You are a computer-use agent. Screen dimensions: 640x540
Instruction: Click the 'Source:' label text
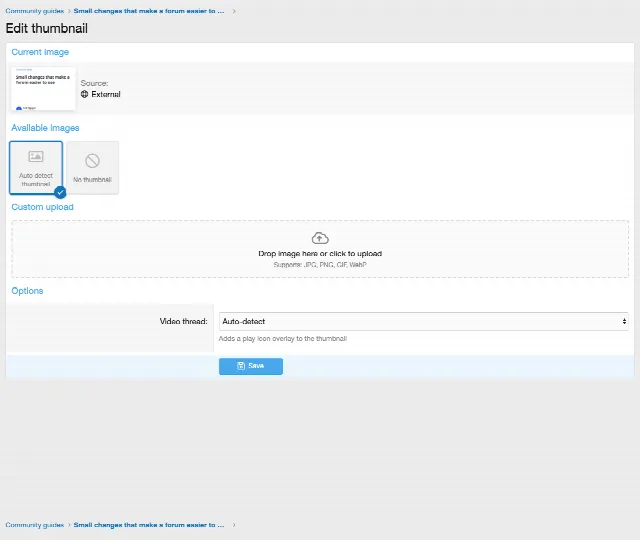tap(94, 83)
